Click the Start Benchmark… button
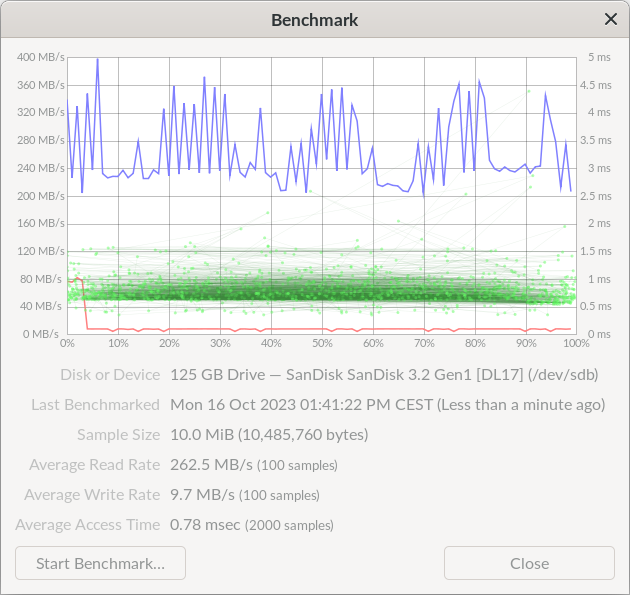 (100, 563)
